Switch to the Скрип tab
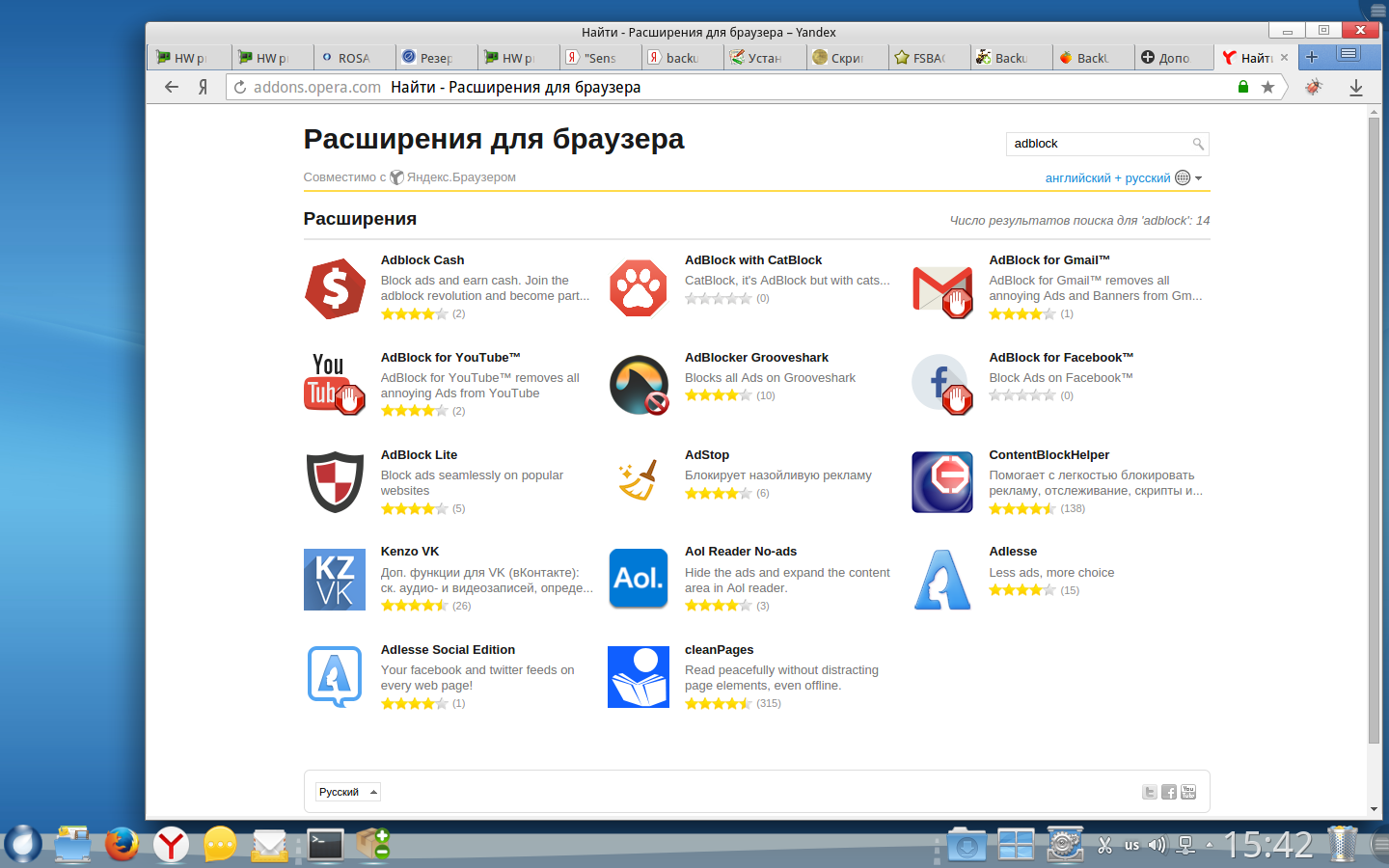 point(846,58)
